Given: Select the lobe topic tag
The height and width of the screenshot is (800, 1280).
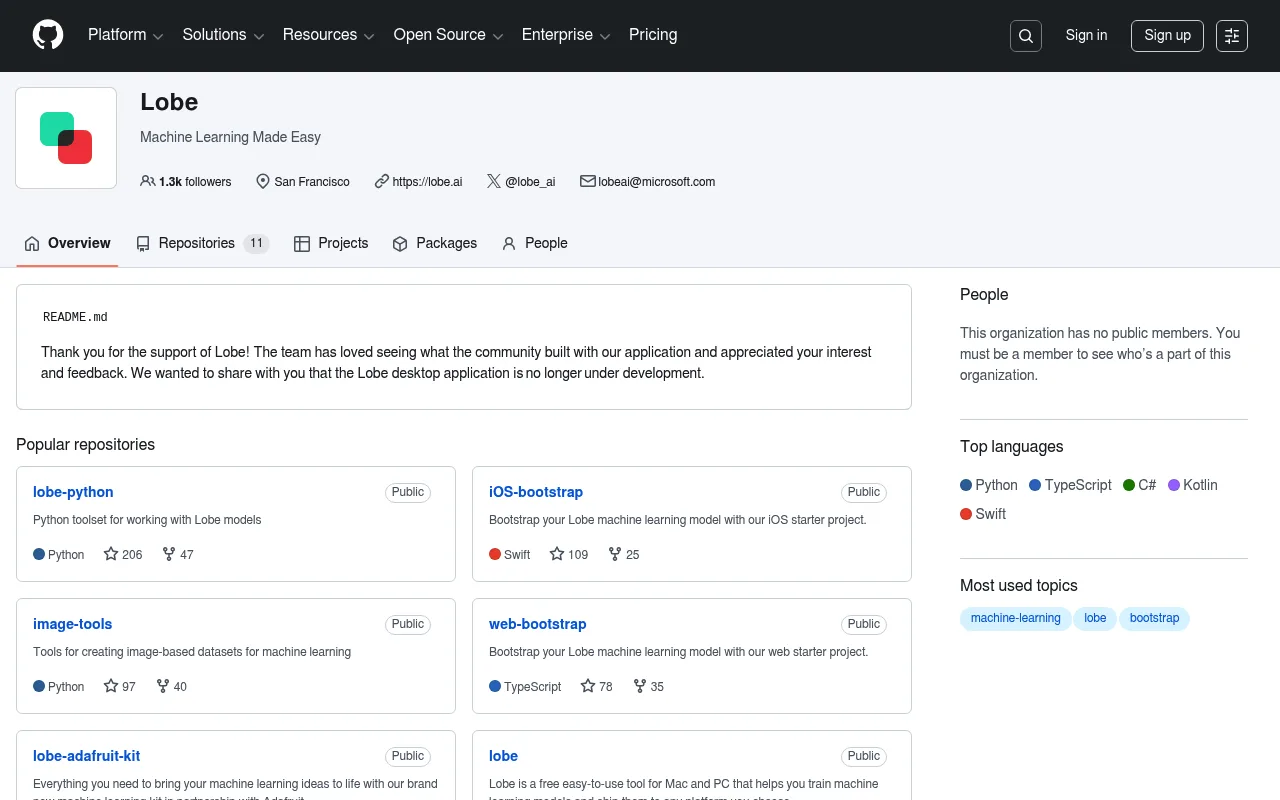Looking at the screenshot, I should tap(1096, 618).
